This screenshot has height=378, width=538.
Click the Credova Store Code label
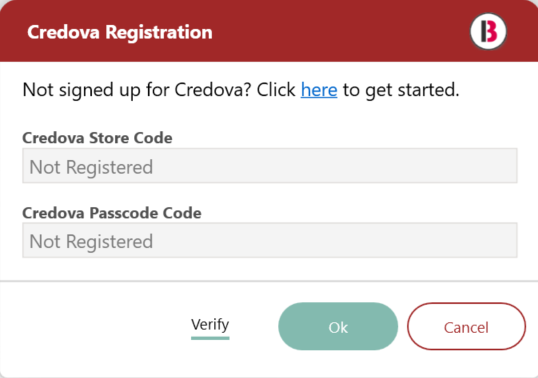point(97,138)
